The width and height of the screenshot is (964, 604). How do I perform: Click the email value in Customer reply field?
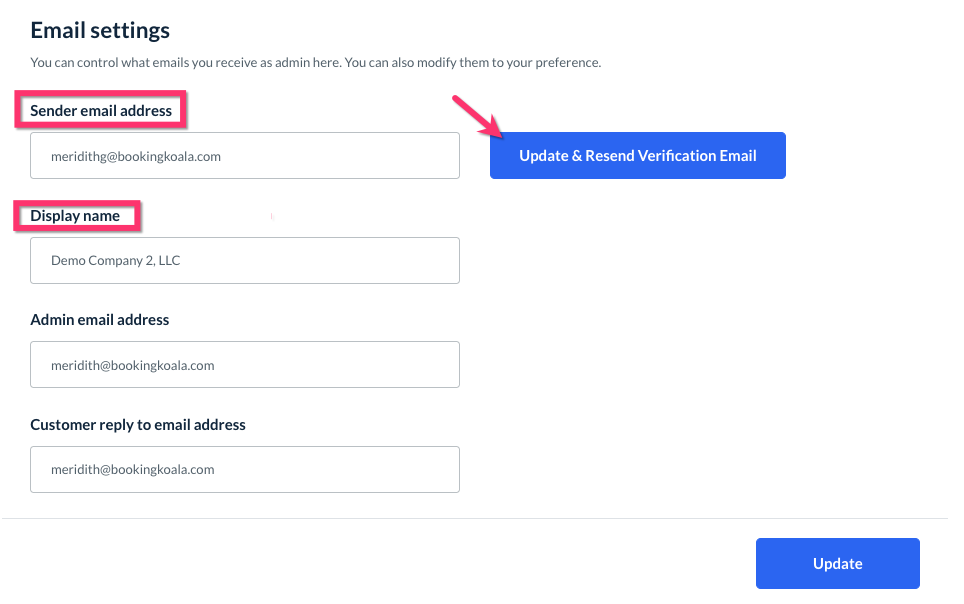coord(133,469)
